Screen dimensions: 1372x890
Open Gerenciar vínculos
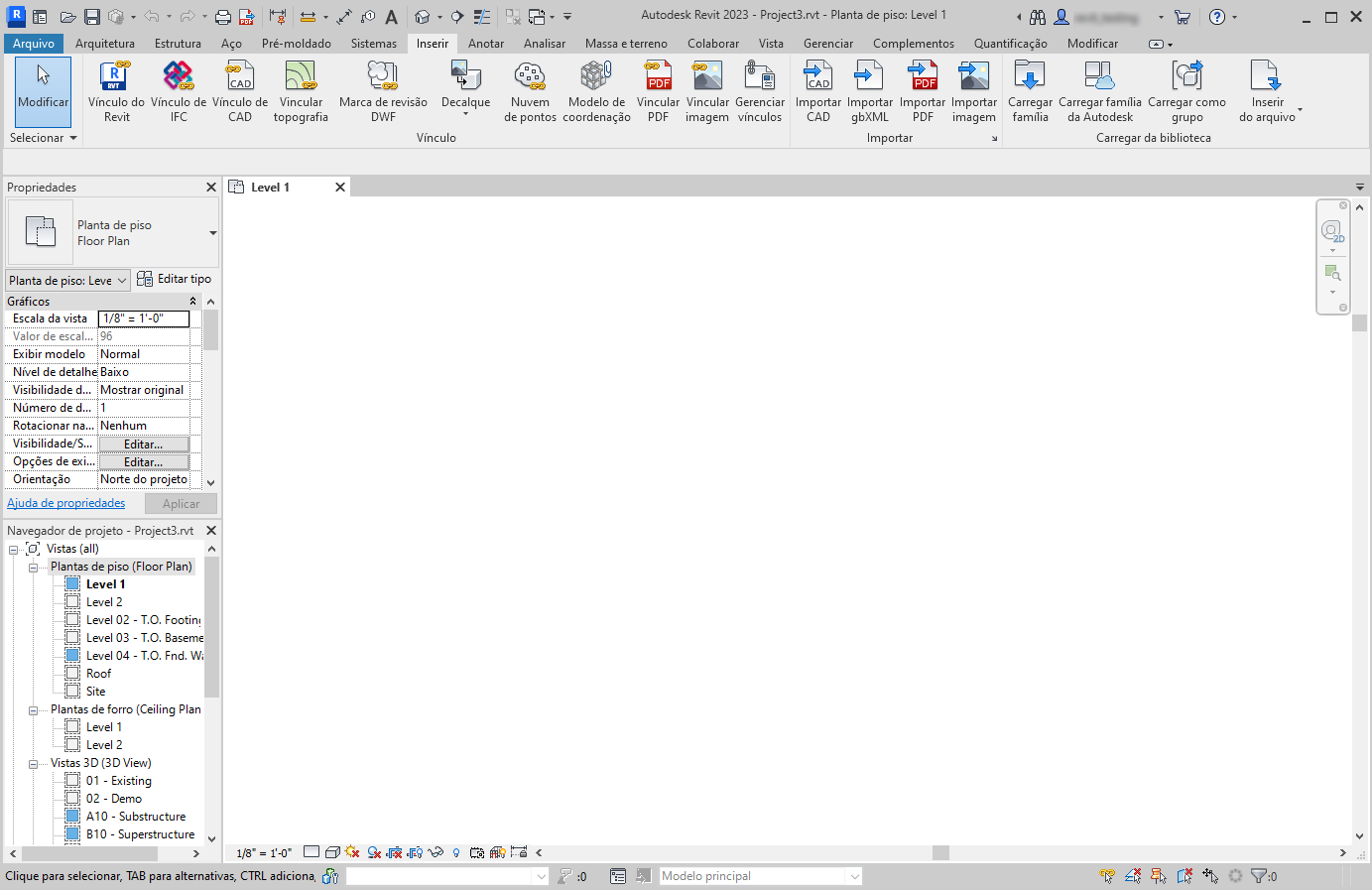pyautogui.click(x=760, y=92)
